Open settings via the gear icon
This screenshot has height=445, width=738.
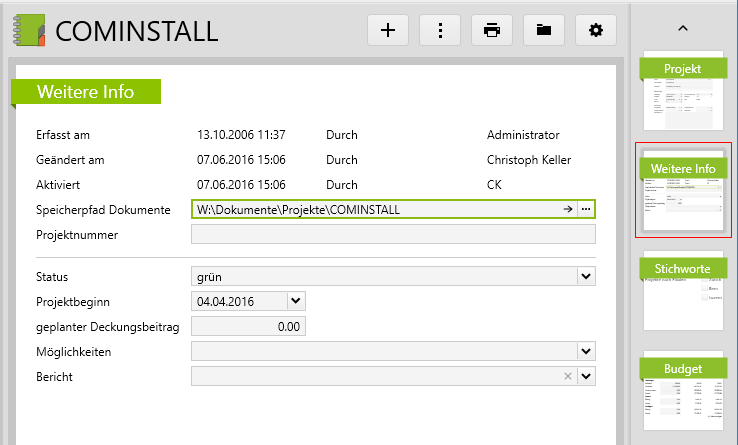pyautogui.click(x=596, y=30)
